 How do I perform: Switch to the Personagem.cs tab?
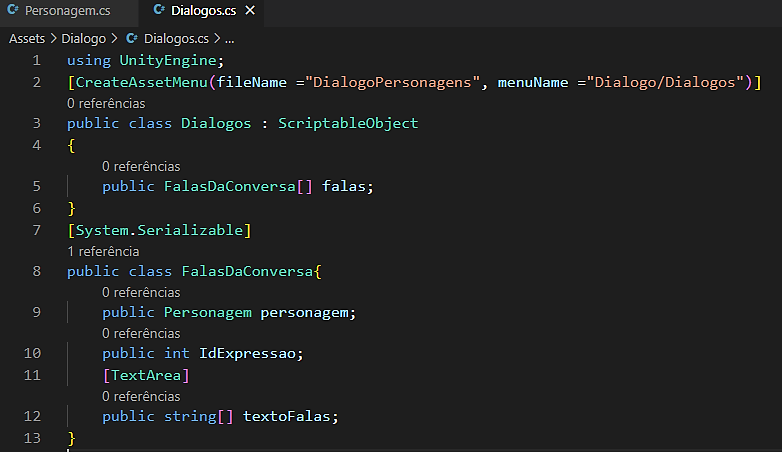[x=66, y=12]
